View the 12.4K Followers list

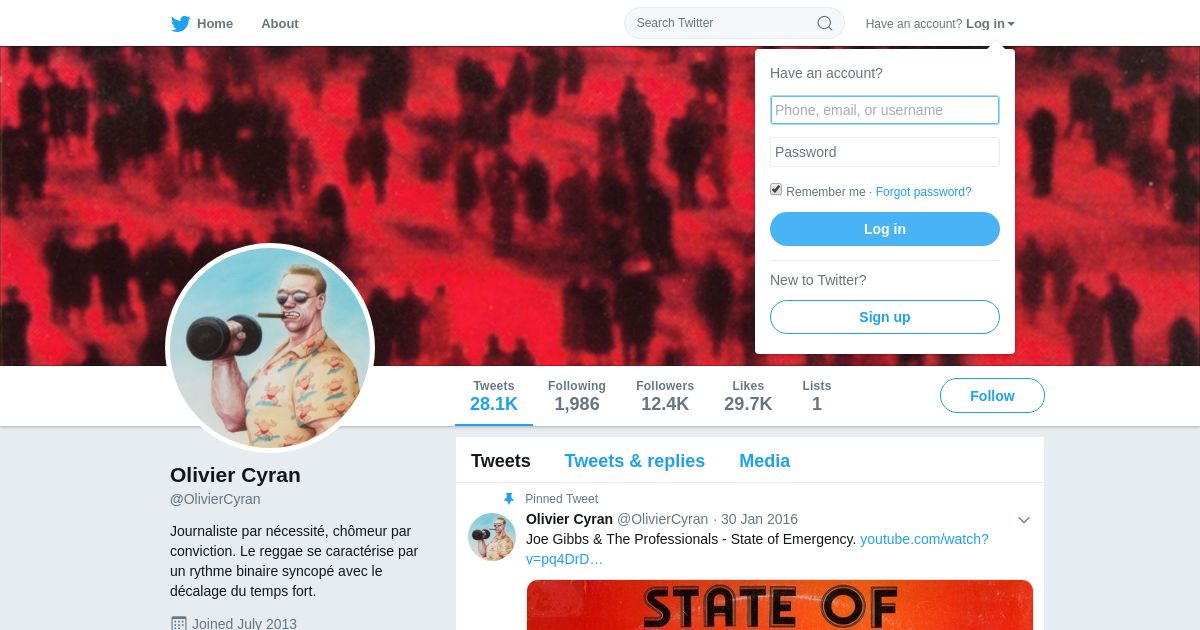pyautogui.click(x=665, y=396)
